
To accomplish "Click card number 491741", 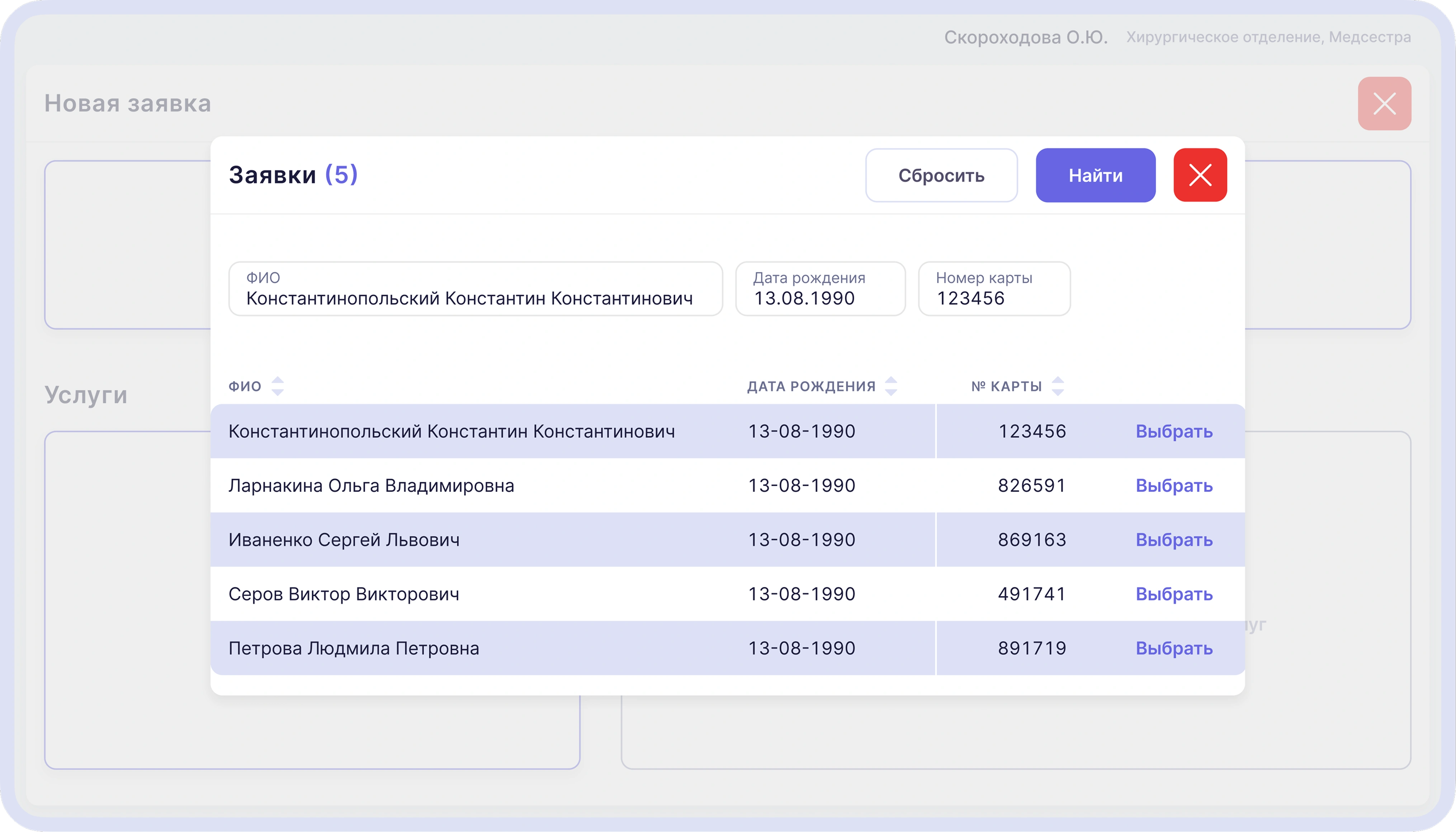I will [x=1032, y=594].
